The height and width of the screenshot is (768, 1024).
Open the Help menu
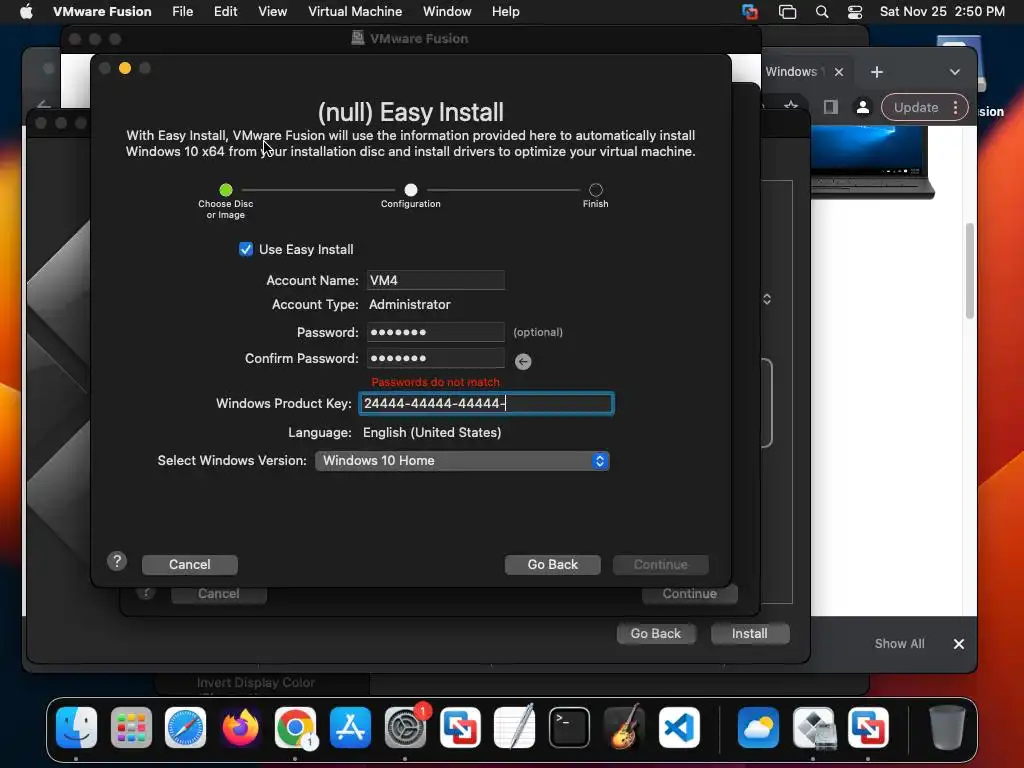tap(505, 11)
